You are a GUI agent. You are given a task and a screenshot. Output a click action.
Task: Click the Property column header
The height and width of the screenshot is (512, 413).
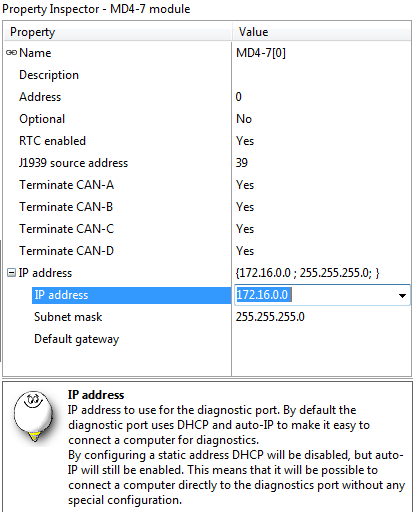[118, 32]
